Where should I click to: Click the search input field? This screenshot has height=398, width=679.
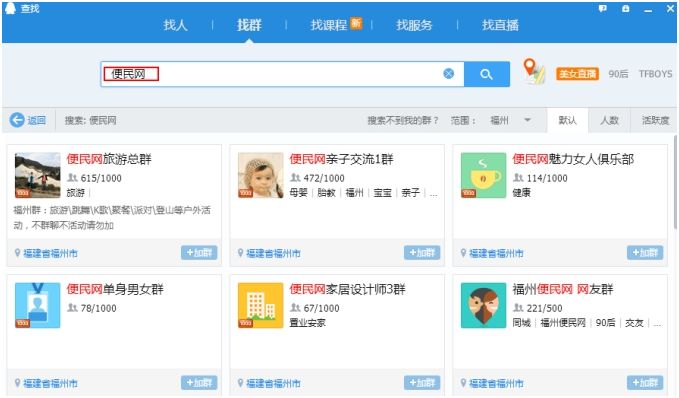[282, 74]
